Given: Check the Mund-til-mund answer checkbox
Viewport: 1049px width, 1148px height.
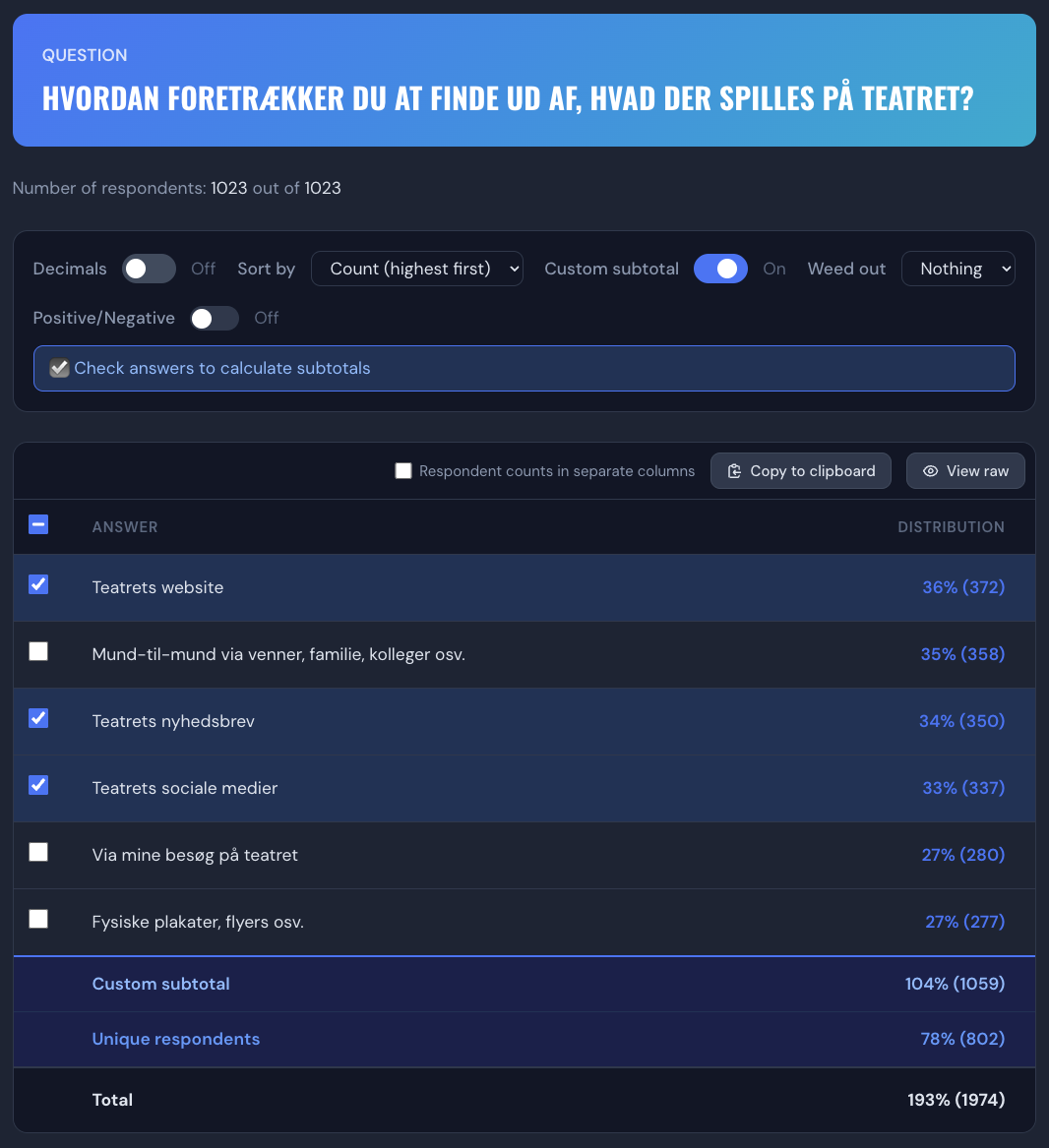Looking at the screenshot, I should click(38, 651).
